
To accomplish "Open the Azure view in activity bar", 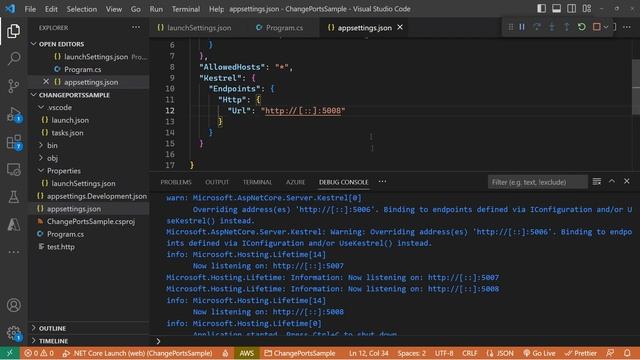I will (13, 224).
